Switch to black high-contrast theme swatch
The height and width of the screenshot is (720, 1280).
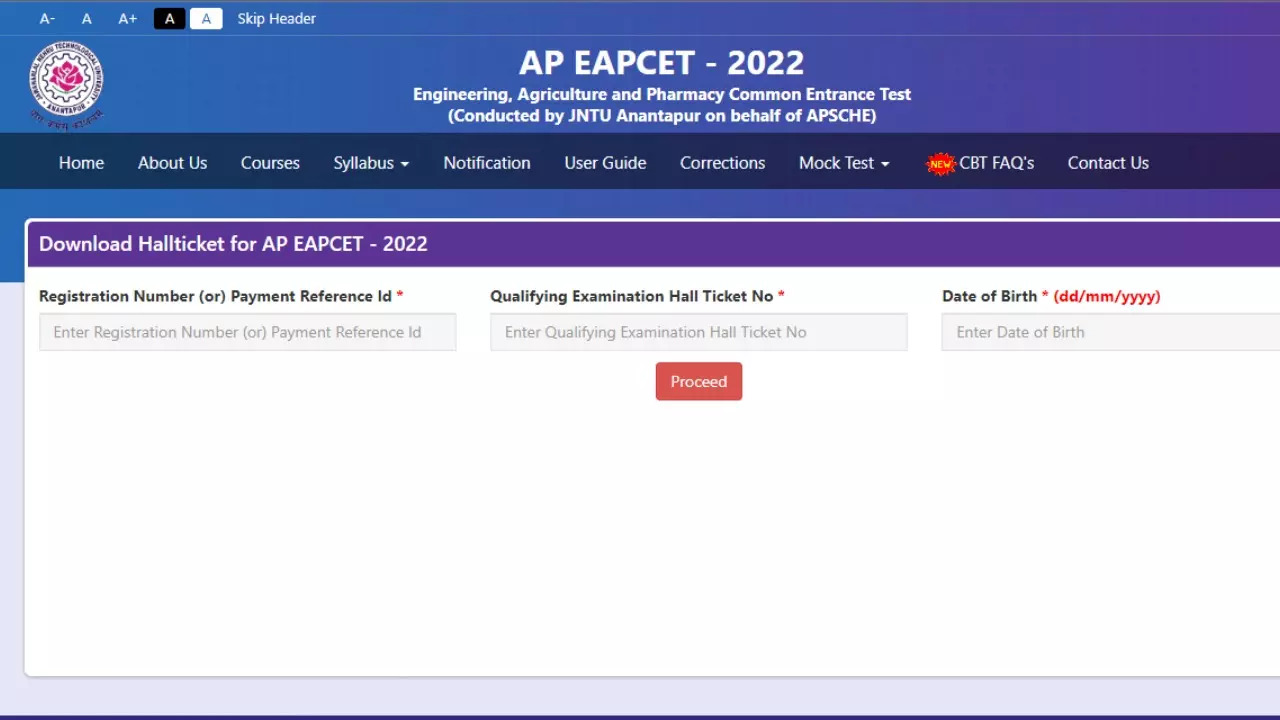pos(169,19)
